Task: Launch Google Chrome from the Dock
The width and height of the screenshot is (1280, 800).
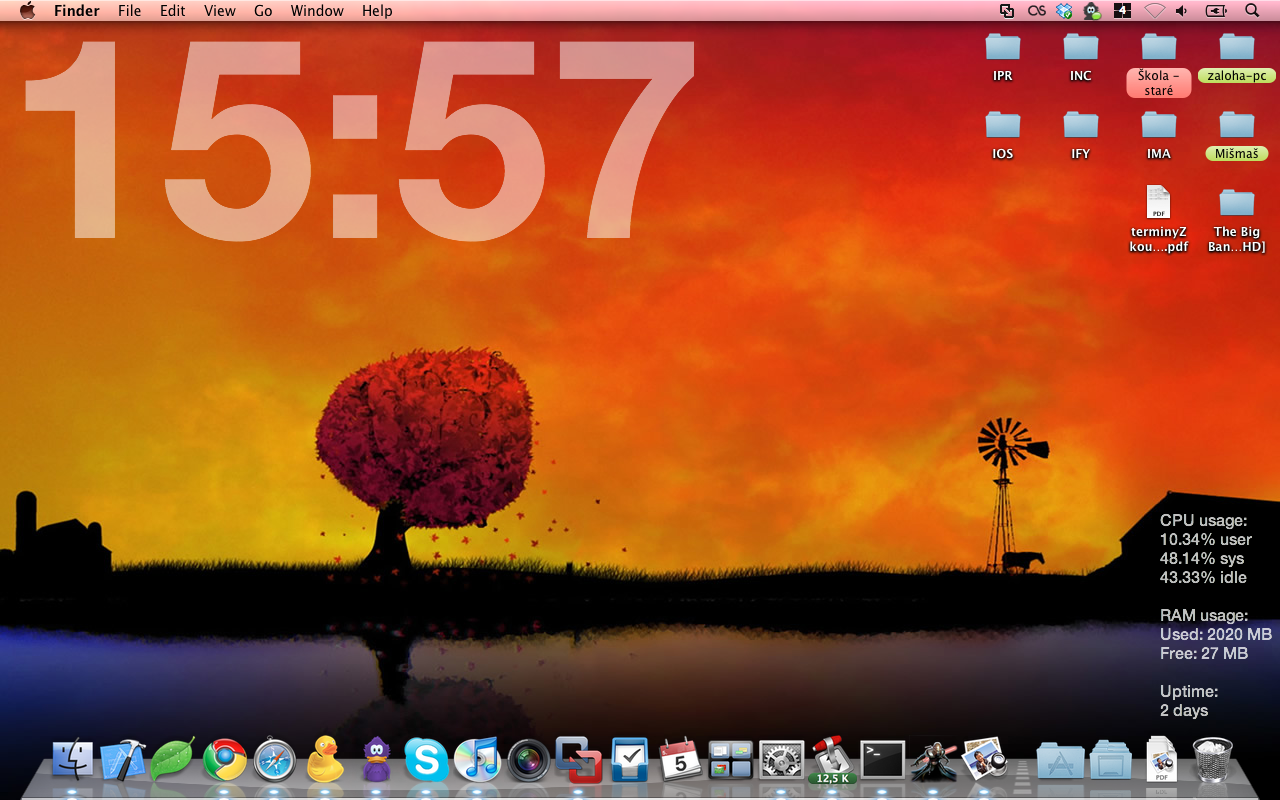Action: tap(225, 760)
